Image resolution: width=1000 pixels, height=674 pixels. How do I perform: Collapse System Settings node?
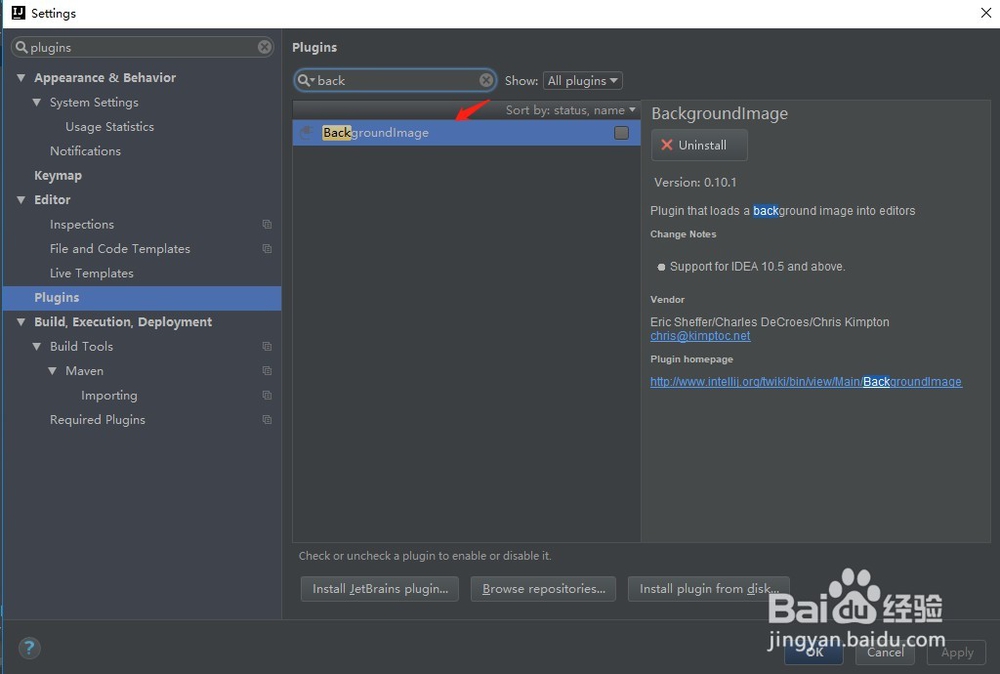coord(37,102)
